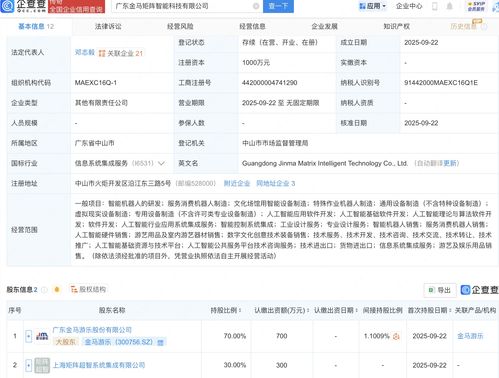The height and width of the screenshot is (378, 499).
Task: Switch to the 企业发展 tab
Action: point(324,26)
